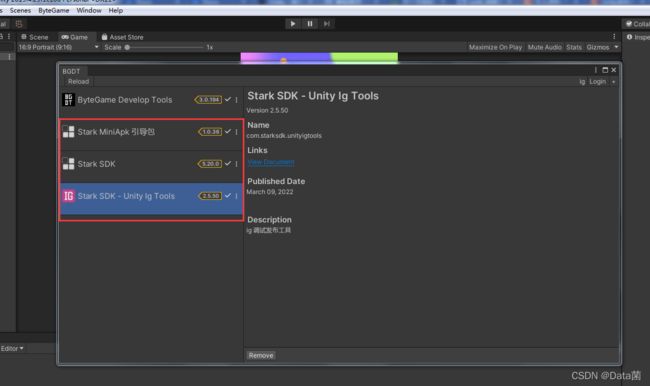This screenshot has height=386, width=650.
Task: Toggle Gizmos in Game view
Action: (x=598, y=47)
